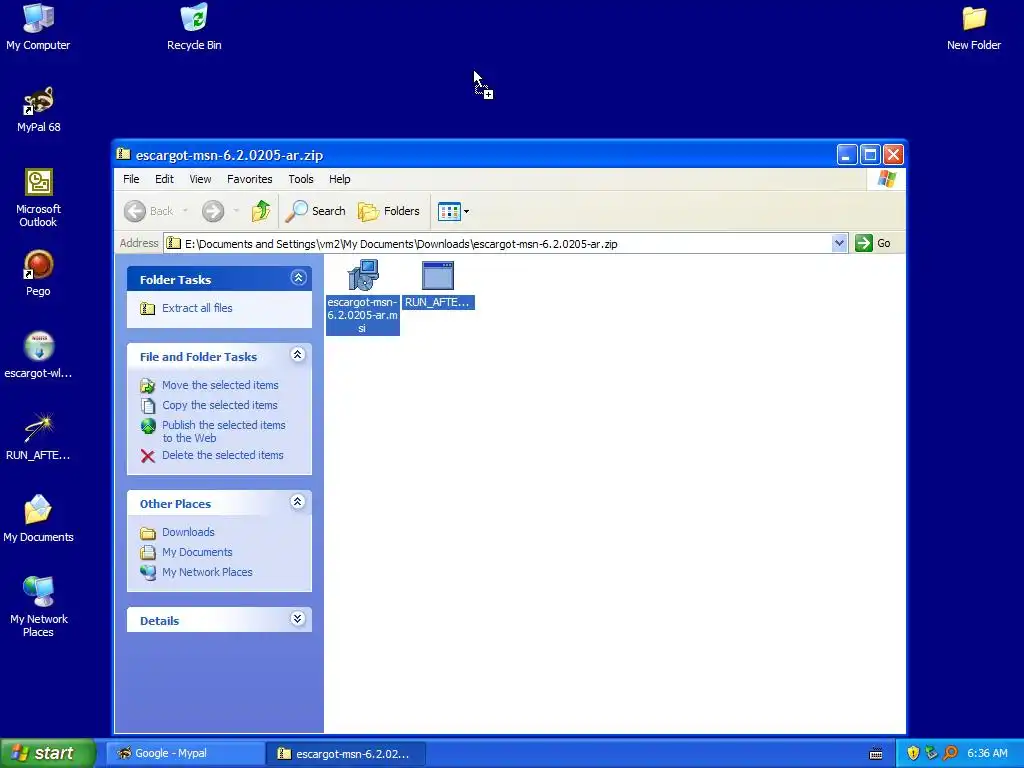Click the Back navigation button
This screenshot has width=1024, height=768.
point(150,211)
